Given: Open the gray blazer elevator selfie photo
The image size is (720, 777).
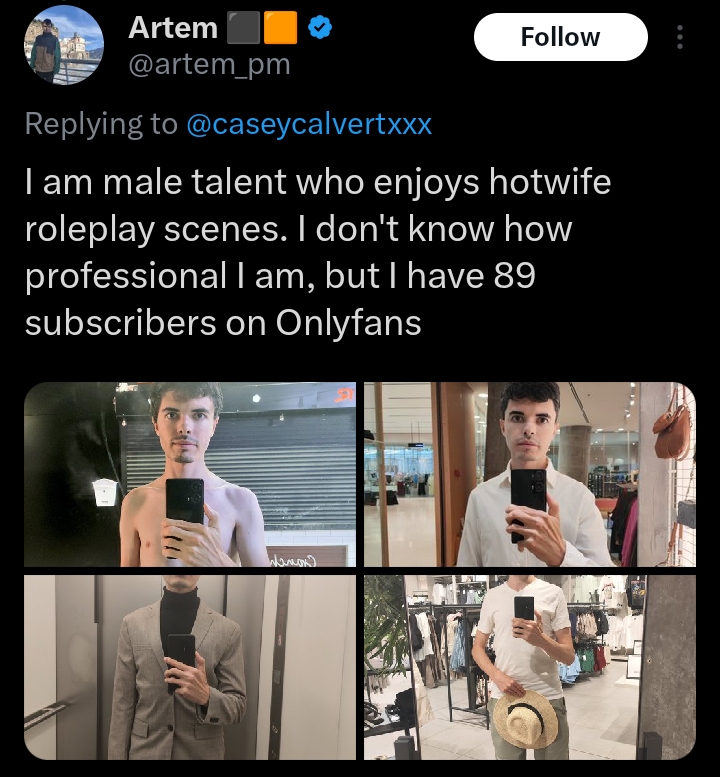Looking at the screenshot, I should (190, 667).
